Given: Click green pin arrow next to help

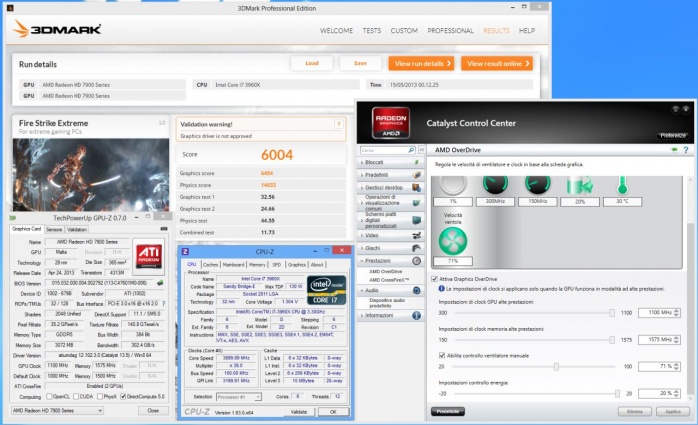Looking at the screenshot, I should (x=674, y=150).
